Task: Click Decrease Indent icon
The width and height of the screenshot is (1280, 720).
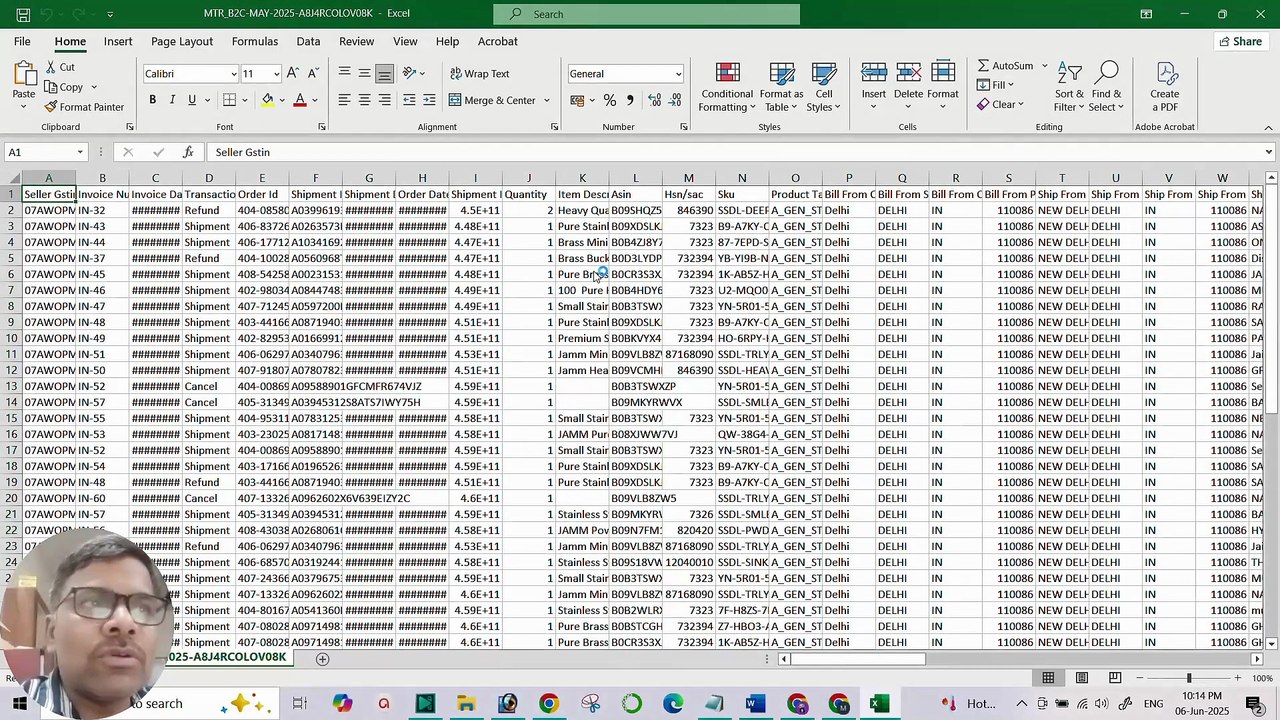Action: click(409, 100)
